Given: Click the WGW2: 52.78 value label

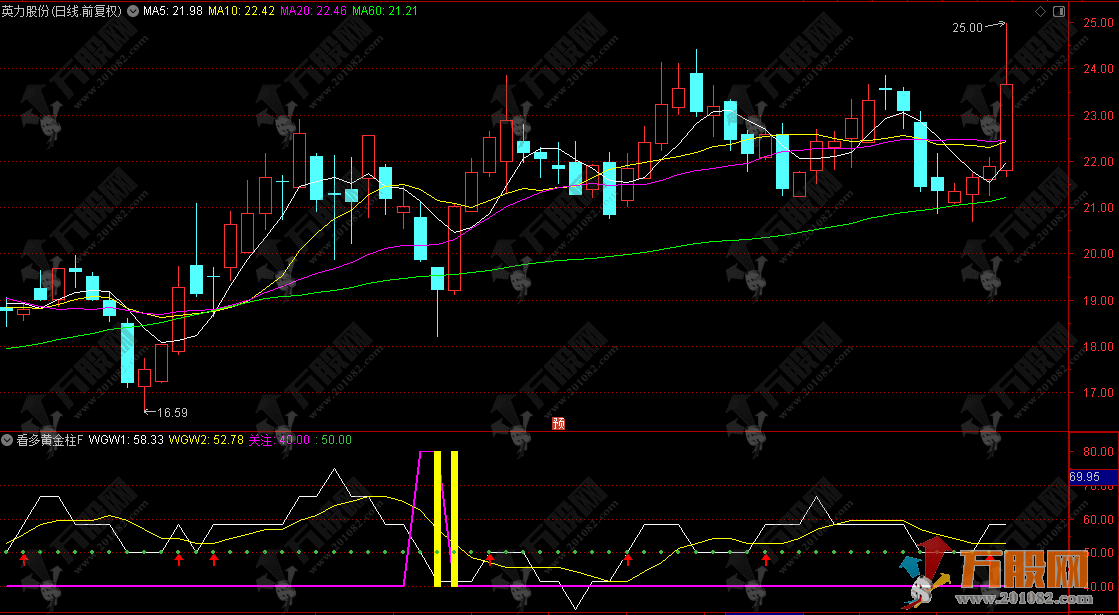Looking at the screenshot, I should click(x=206, y=439).
